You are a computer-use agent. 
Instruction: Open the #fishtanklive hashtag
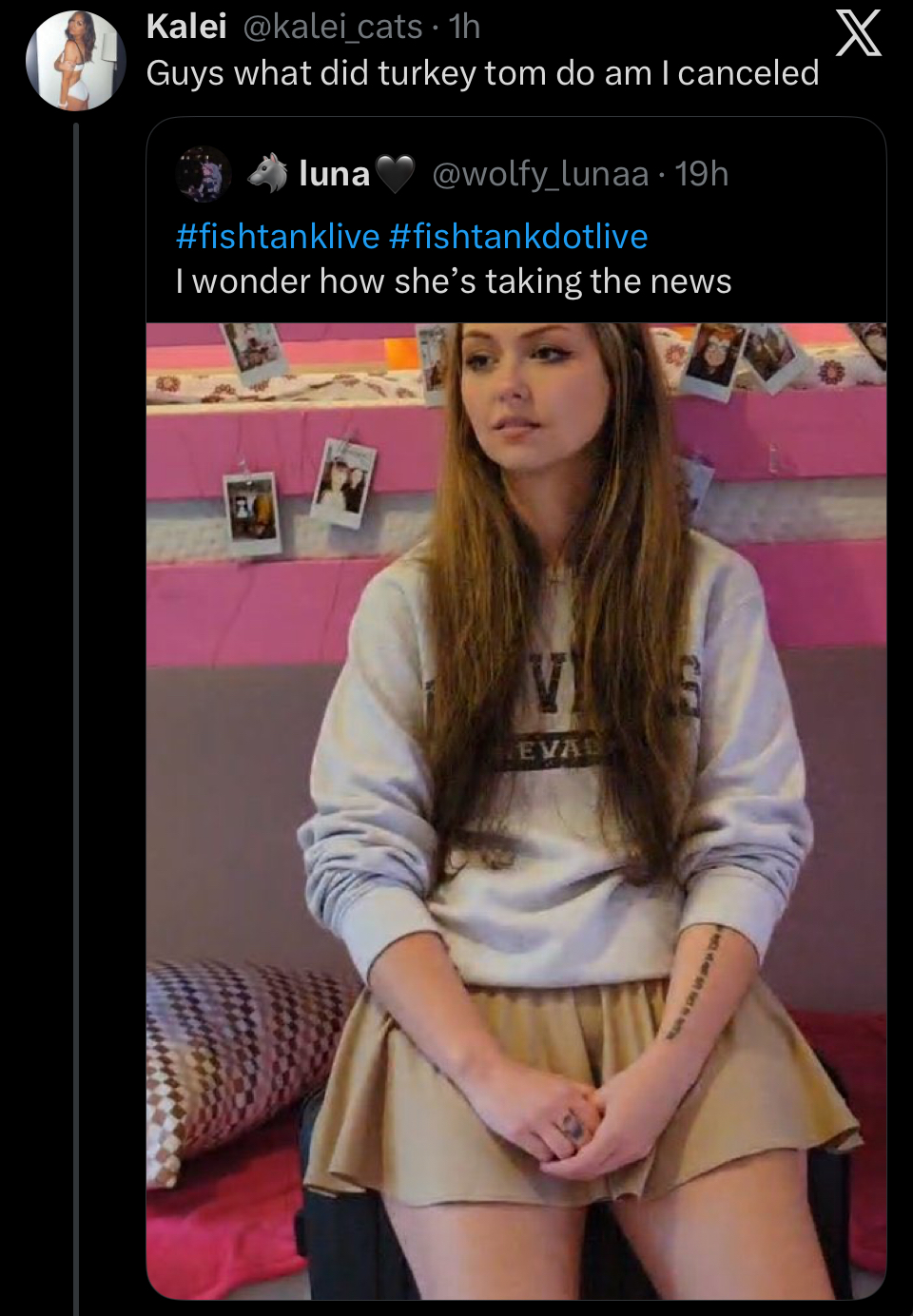(x=278, y=236)
